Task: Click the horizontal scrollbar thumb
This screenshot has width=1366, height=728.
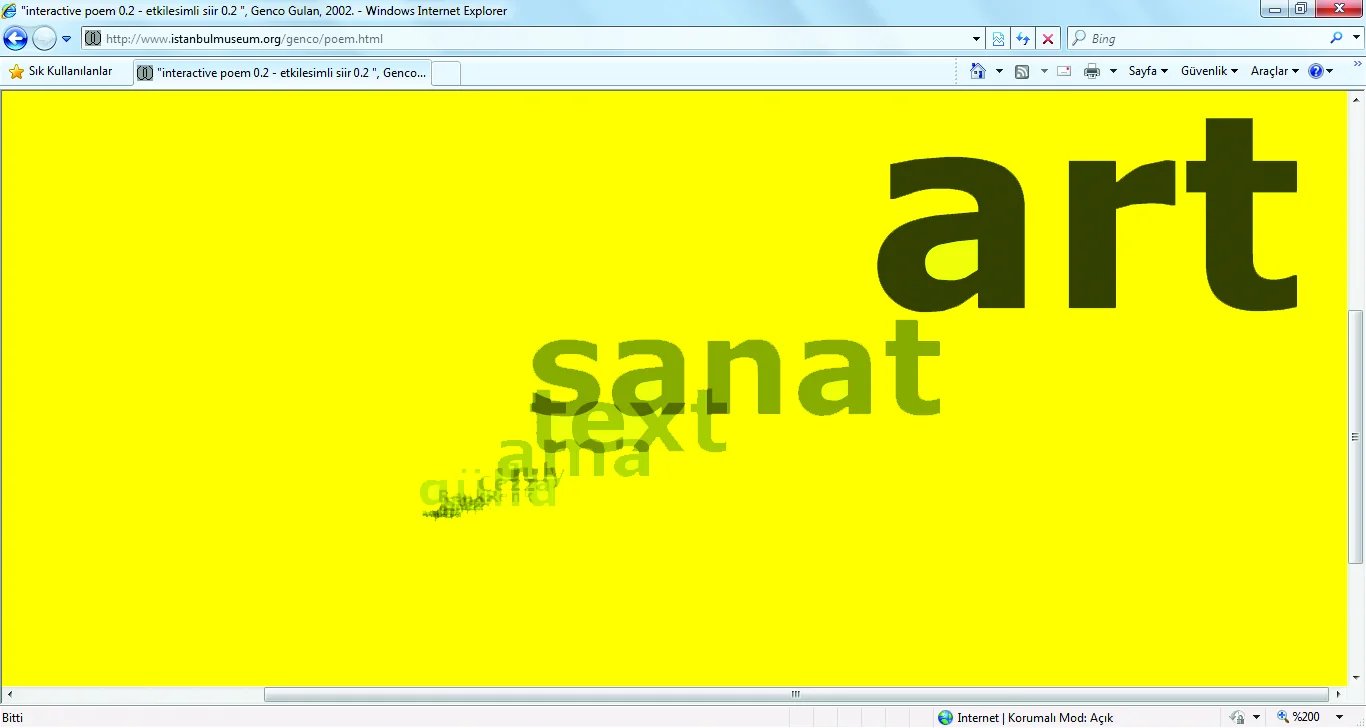Action: click(x=796, y=694)
